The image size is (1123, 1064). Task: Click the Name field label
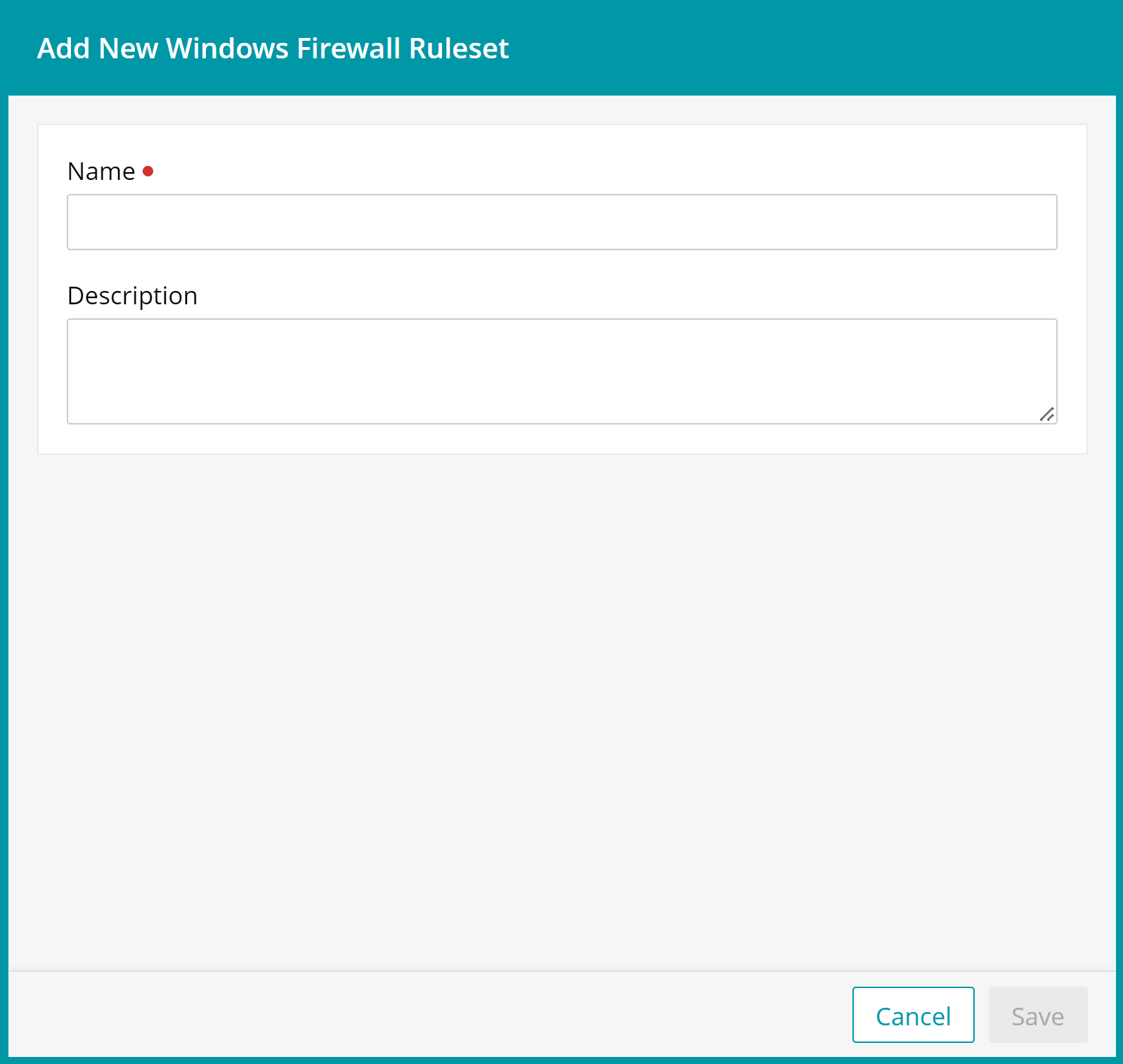[101, 171]
